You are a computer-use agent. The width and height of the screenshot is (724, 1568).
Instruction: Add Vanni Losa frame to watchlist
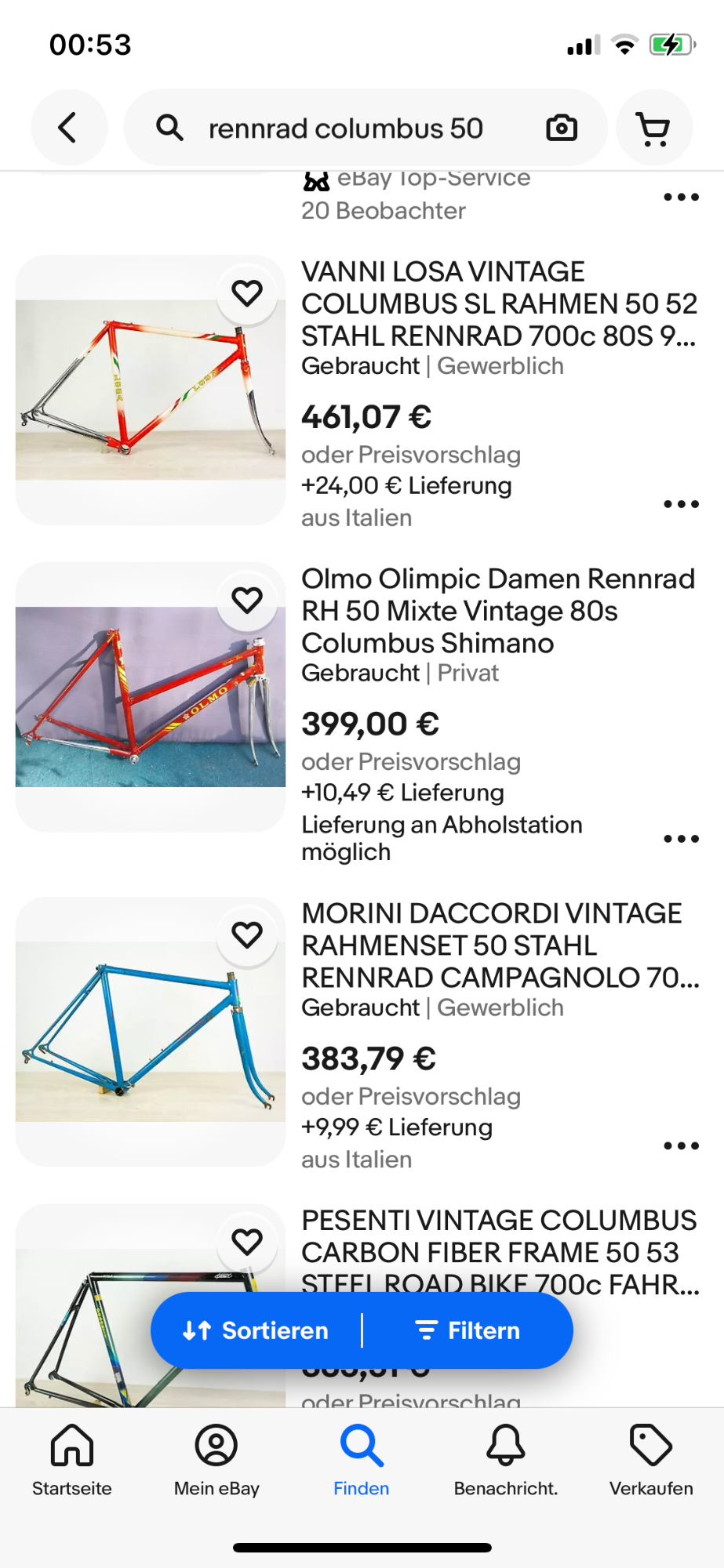[247, 293]
